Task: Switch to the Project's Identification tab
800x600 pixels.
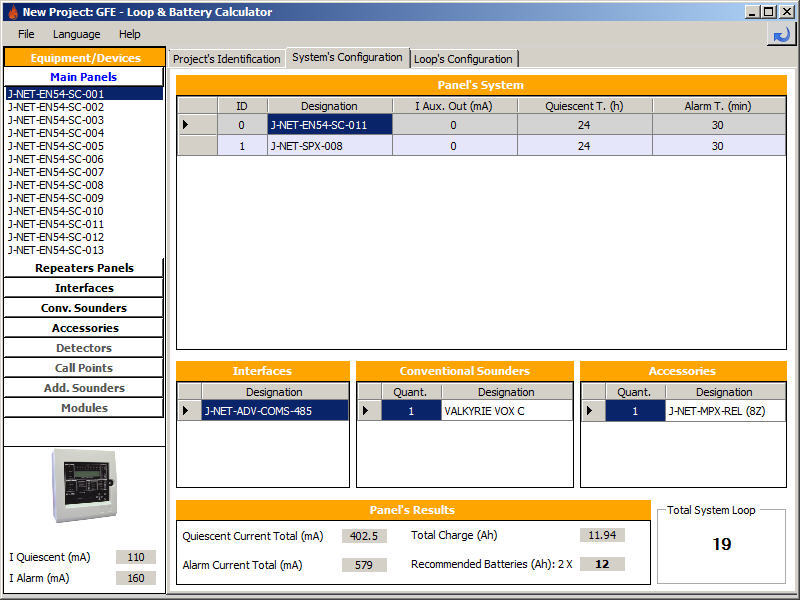Action: [226, 59]
